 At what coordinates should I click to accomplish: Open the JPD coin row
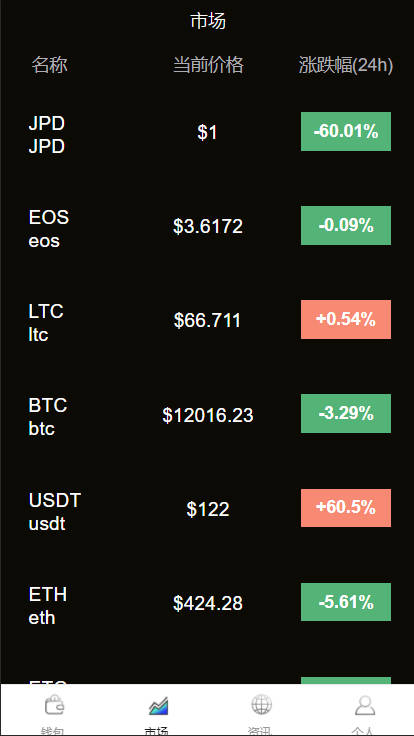click(207, 132)
